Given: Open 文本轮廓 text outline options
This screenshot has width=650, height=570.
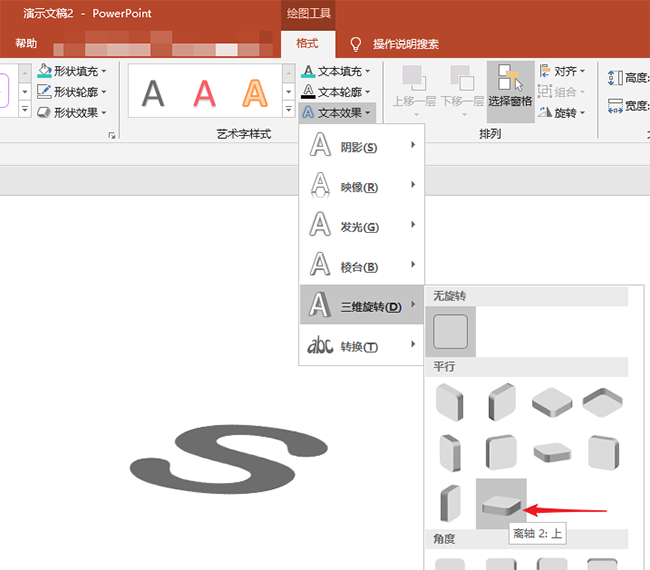Looking at the screenshot, I should click(x=336, y=91).
